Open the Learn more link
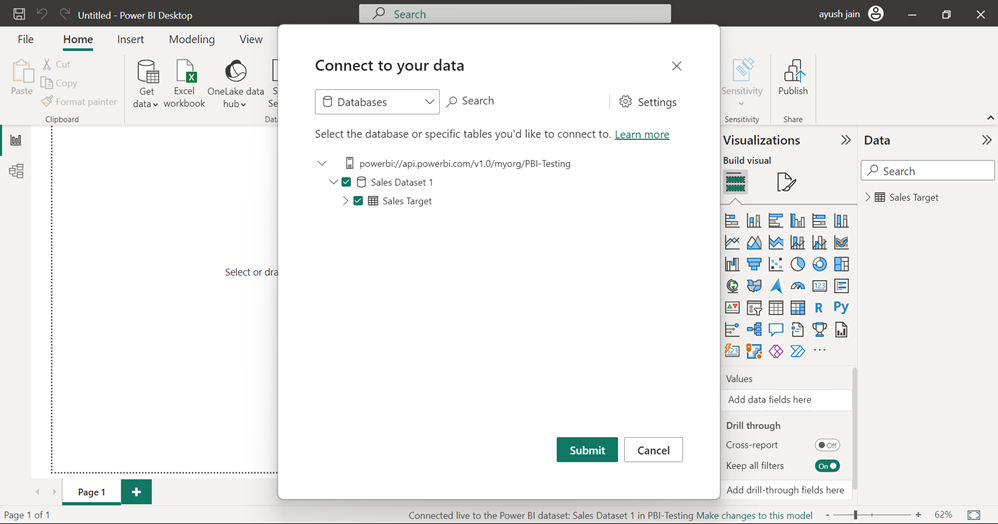 coord(642,134)
